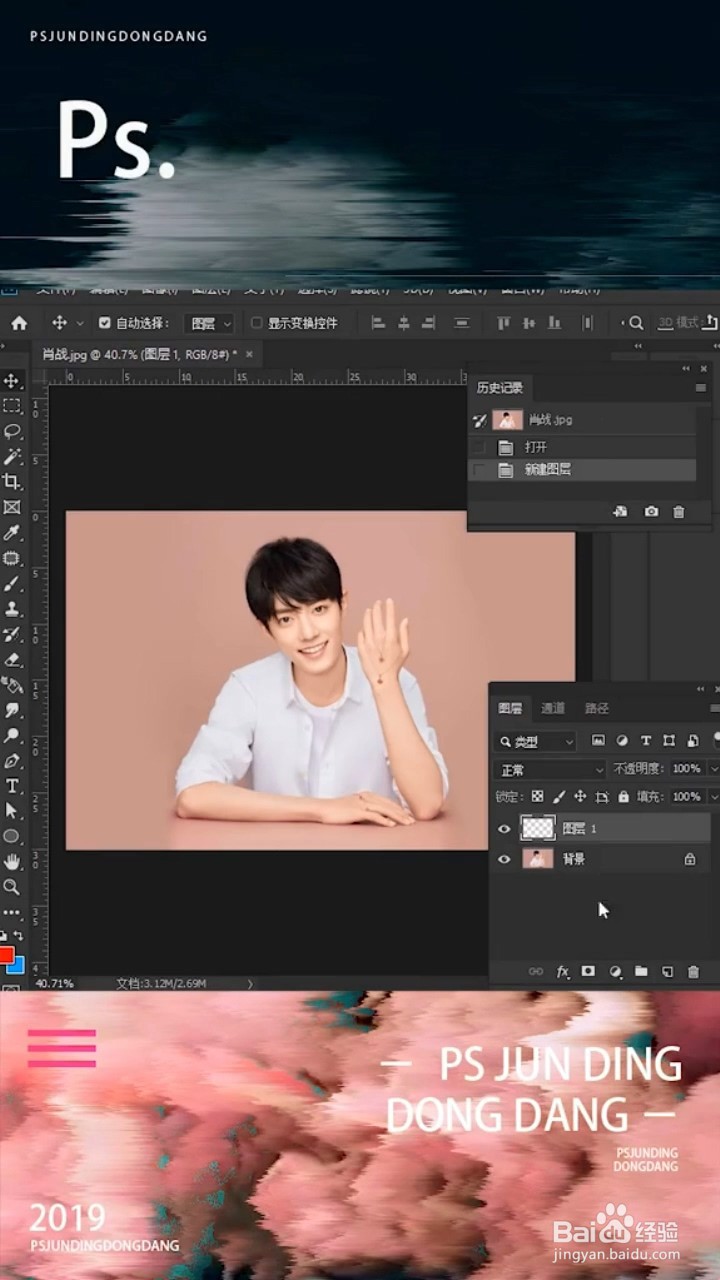
Task: Select the Dodge tool
Action: tap(12, 735)
